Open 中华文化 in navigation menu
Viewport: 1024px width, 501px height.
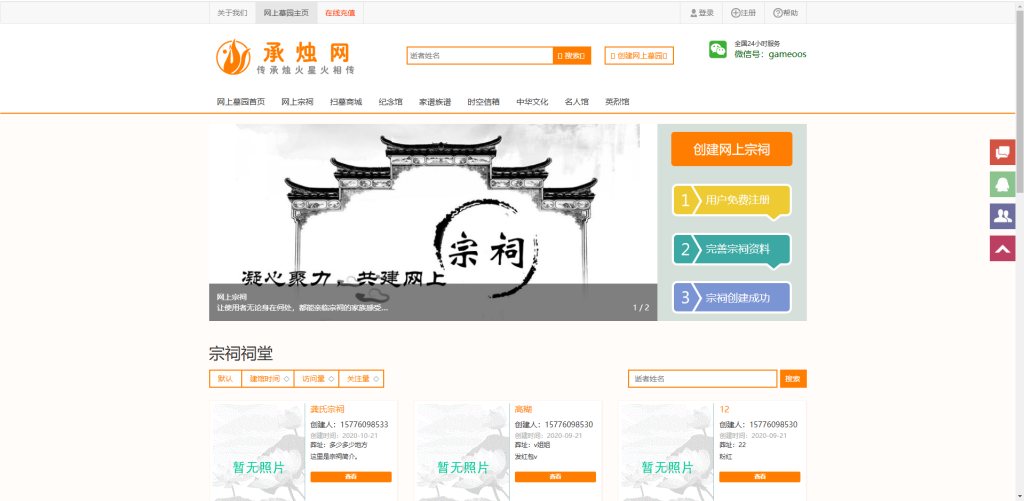[532, 102]
